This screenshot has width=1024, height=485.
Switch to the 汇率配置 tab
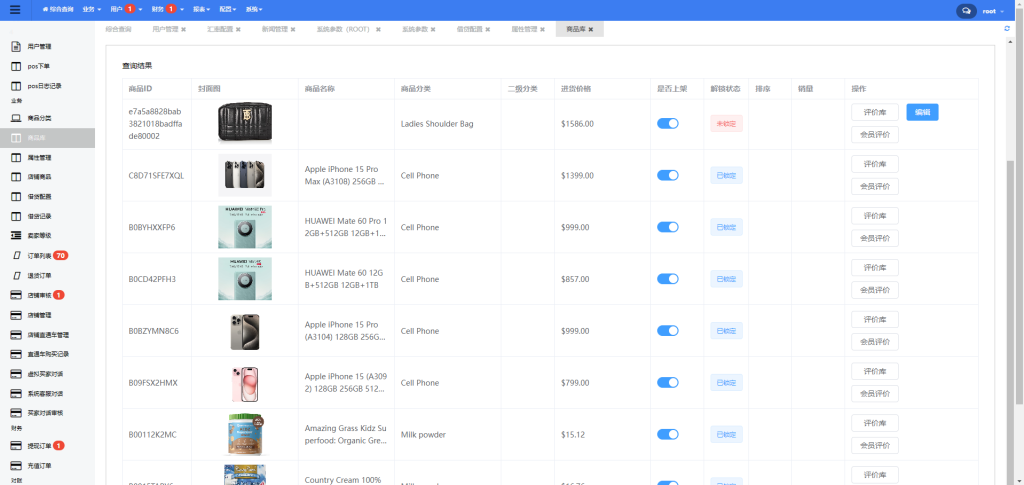tap(220, 29)
